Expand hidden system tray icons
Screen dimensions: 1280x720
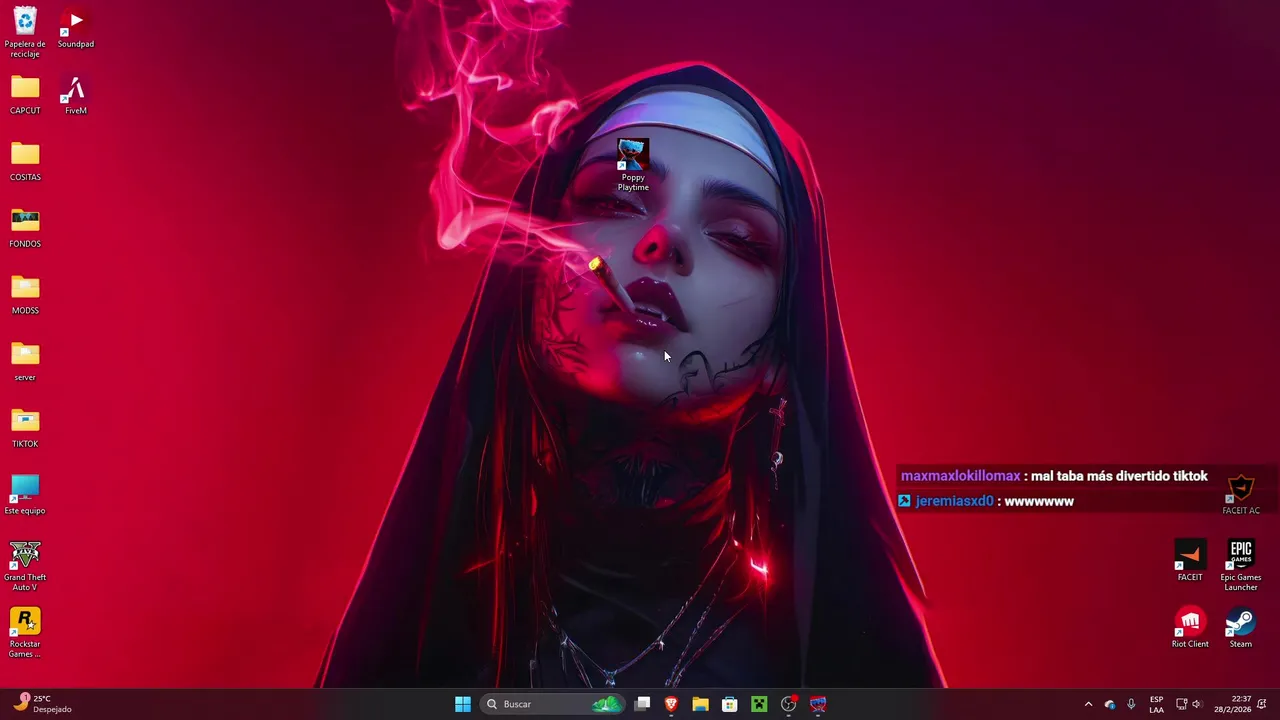[x=1088, y=704]
